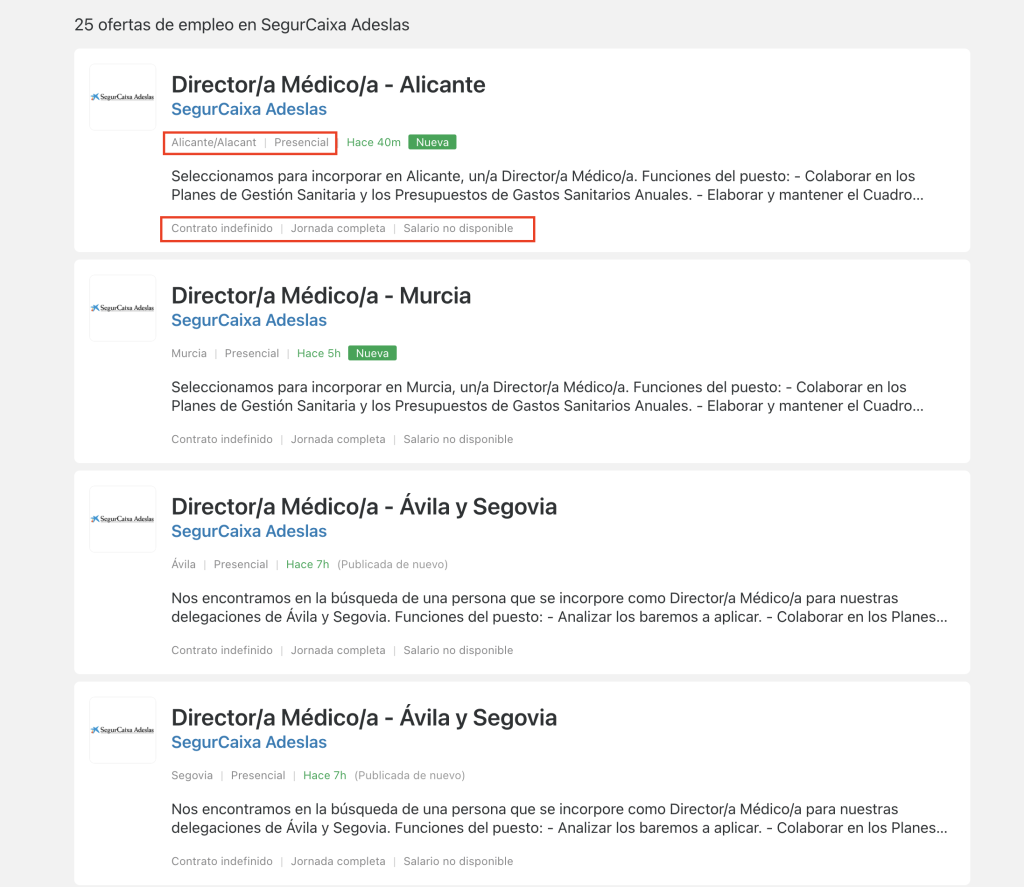Click 'Contrato indefinido' in the Alicante card
The height and width of the screenshot is (887, 1024).
(222, 229)
